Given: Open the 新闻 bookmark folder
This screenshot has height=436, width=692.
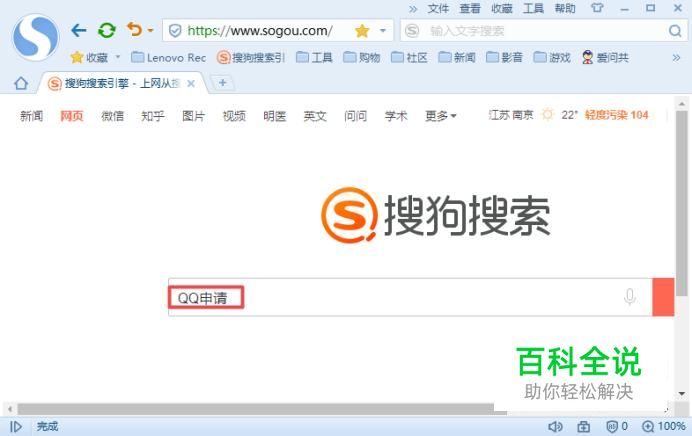Looking at the screenshot, I should pos(457,57).
